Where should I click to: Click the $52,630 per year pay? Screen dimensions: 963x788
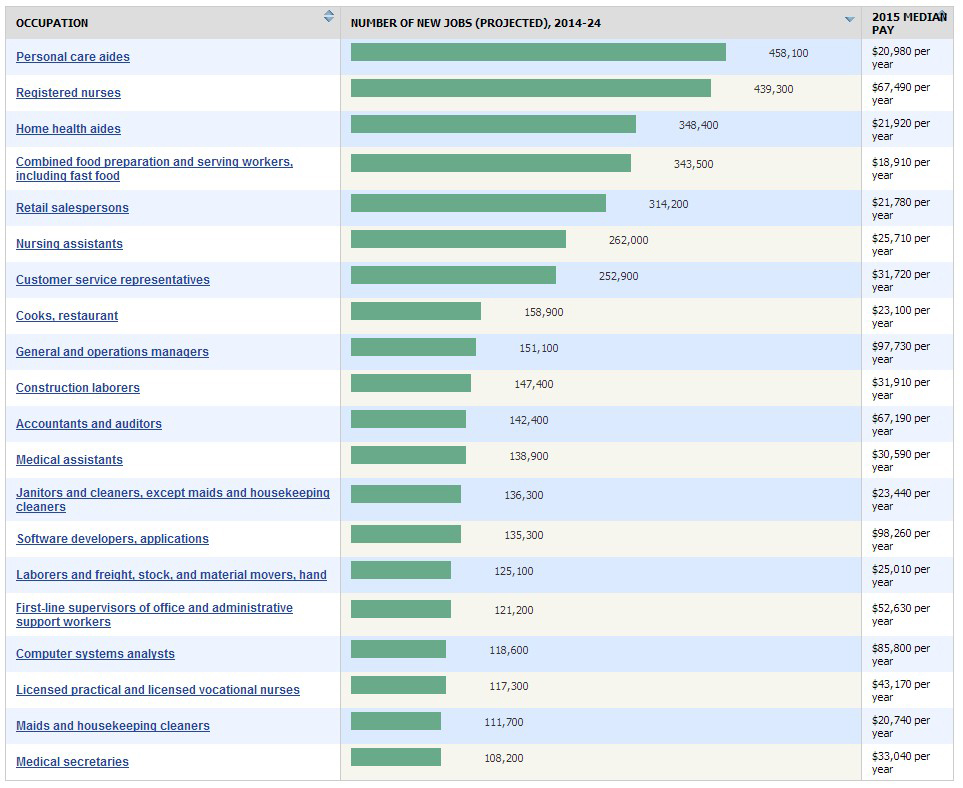(x=900, y=615)
